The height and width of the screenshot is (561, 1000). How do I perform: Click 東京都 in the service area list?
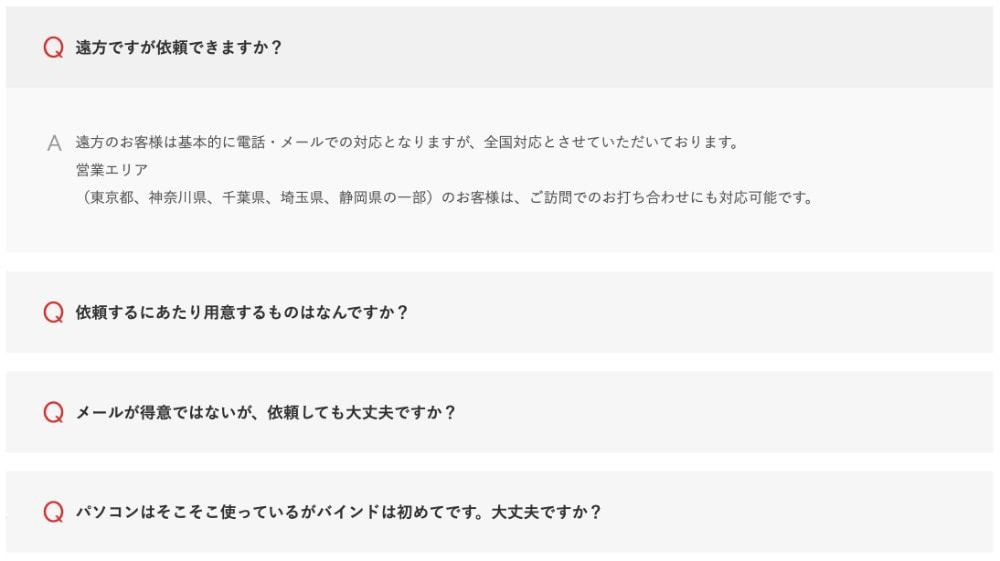click(x=112, y=198)
